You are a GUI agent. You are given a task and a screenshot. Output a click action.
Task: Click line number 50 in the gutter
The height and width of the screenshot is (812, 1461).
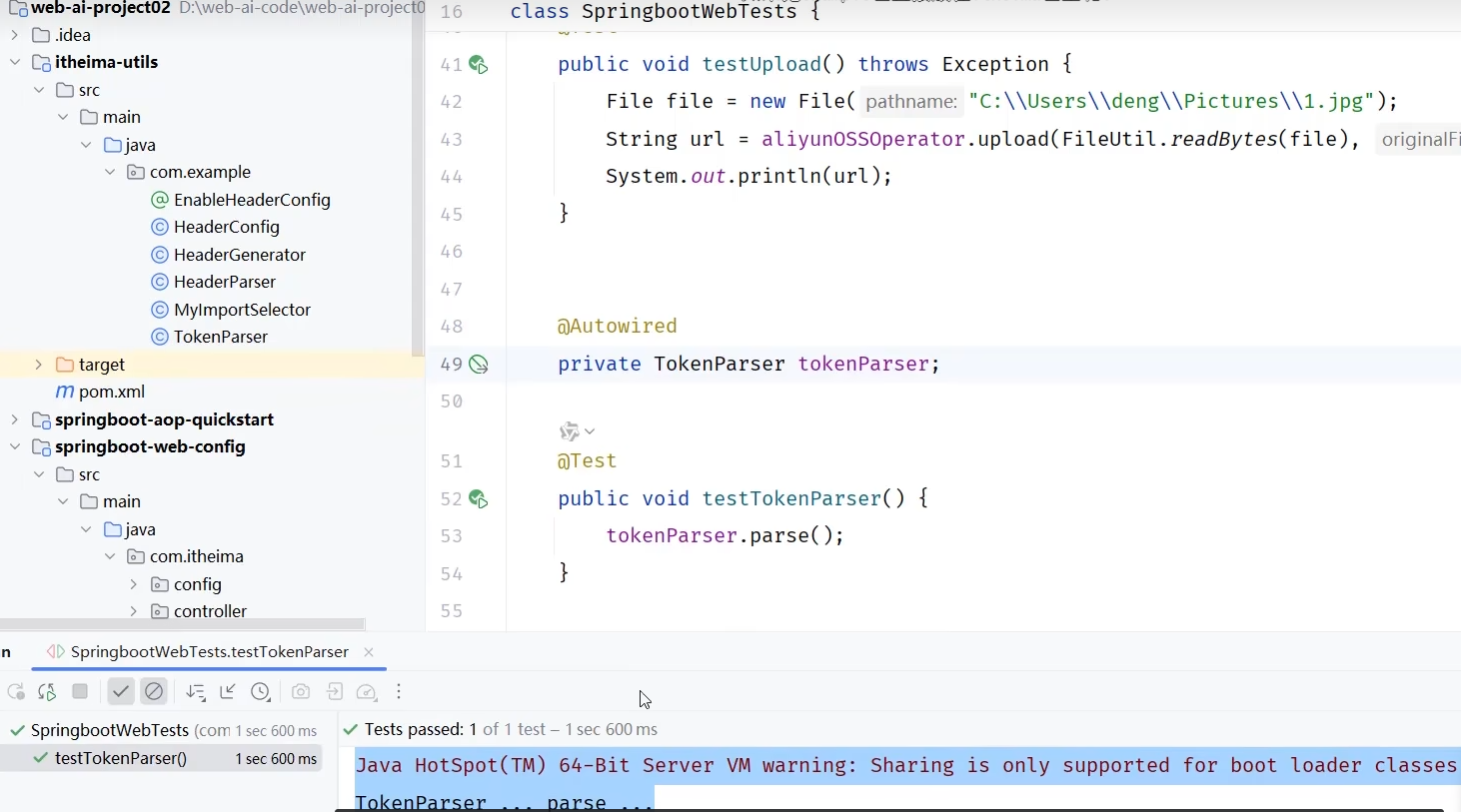click(x=452, y=402)
